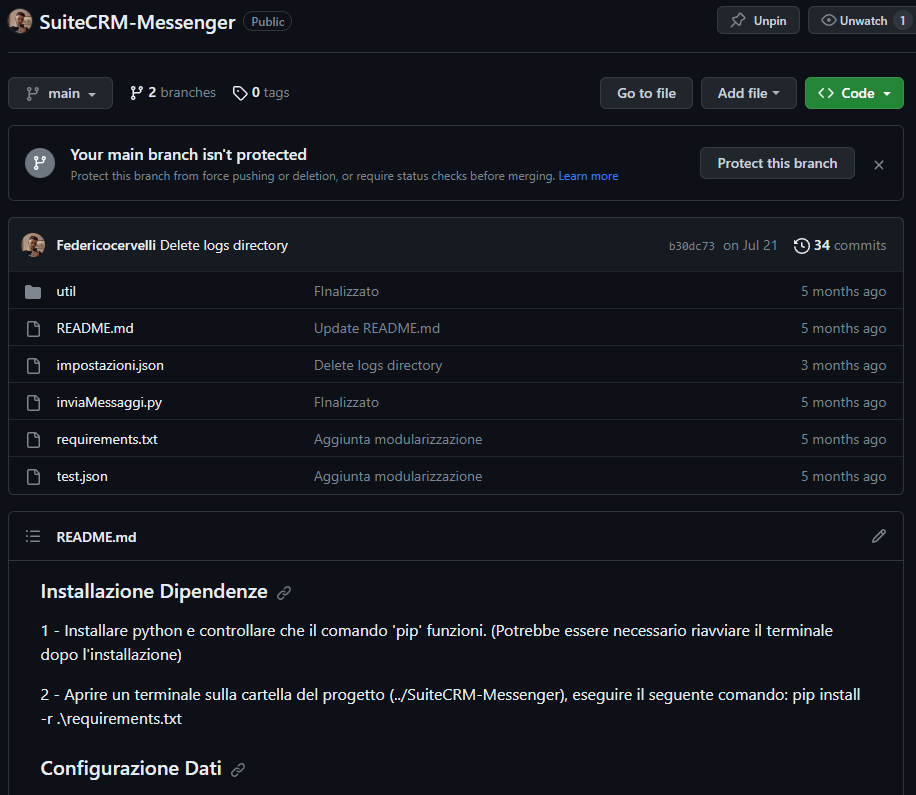916x795 pixels.
Task: Open the test.json file
Action: [82, 477]
